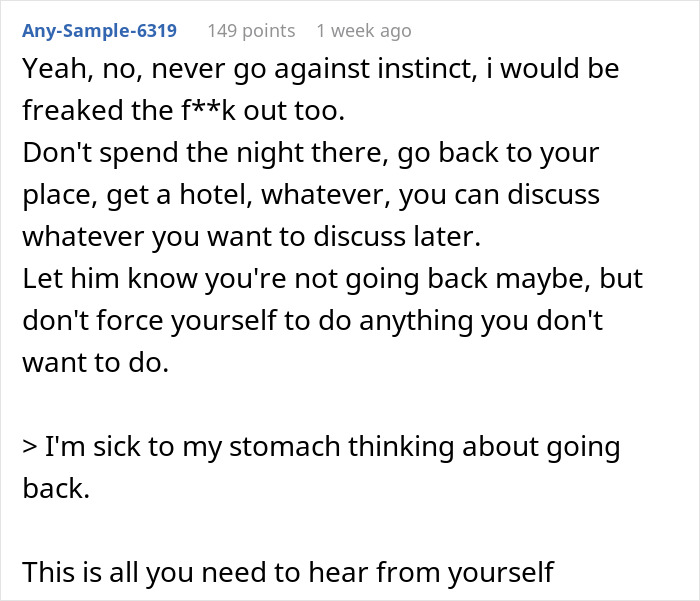Open the '1 week ago' timestamp permalink
Image resolution: width=700 pixels, height=601 pixels.
point(363,31)
